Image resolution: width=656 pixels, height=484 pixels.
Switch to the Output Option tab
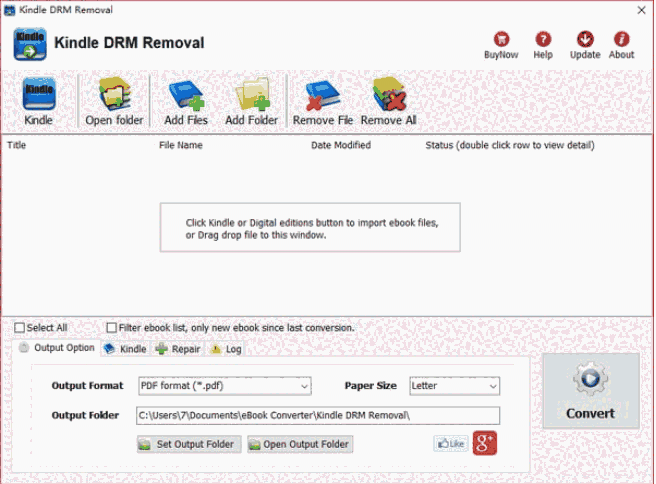coord(56,348)
